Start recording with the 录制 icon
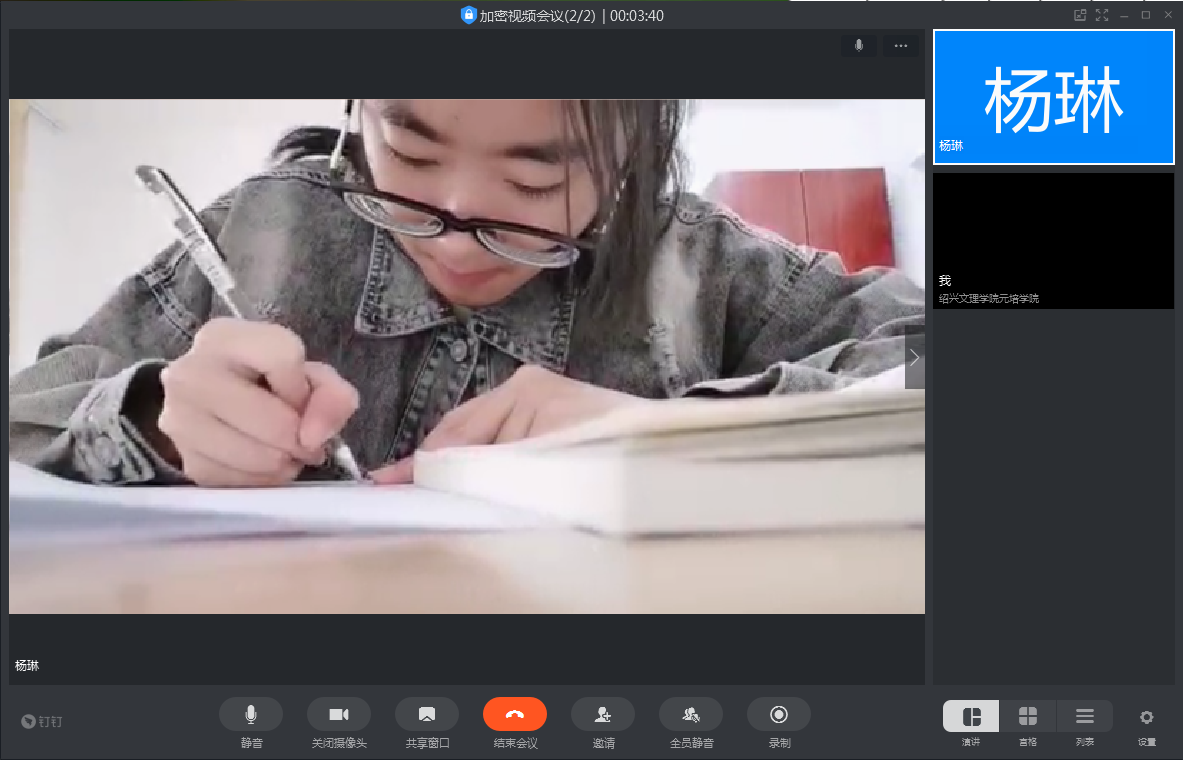Screen dimensions: 1183x760 [x=779, y=714]
